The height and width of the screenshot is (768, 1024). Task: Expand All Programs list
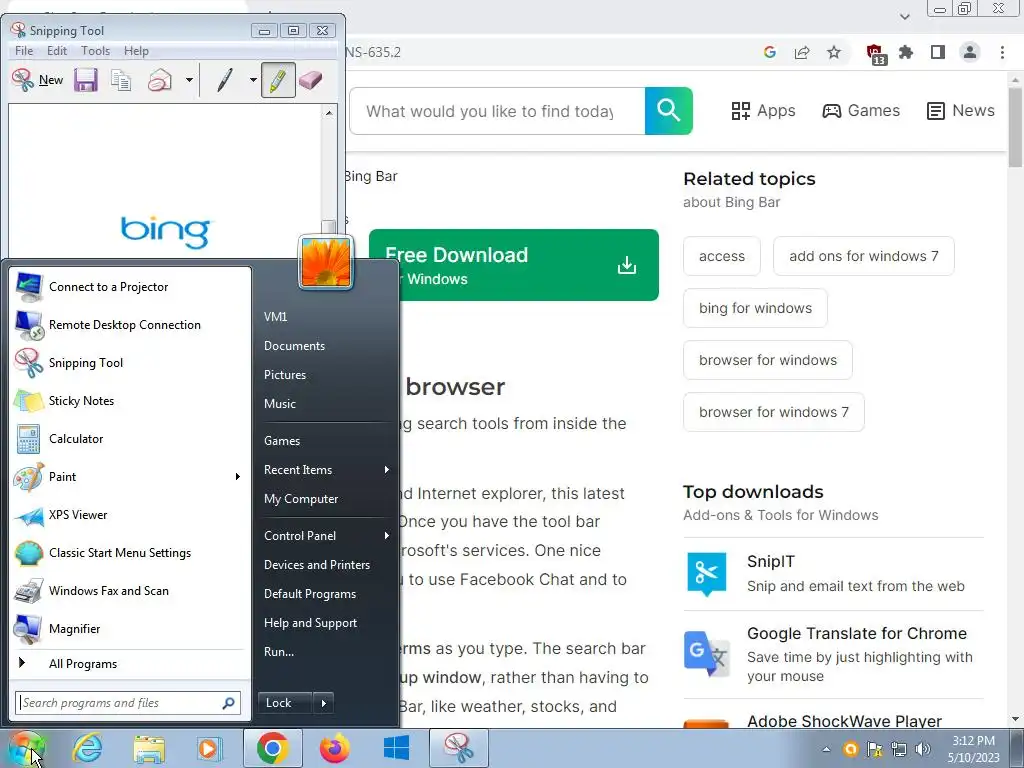tap(129, 664)
